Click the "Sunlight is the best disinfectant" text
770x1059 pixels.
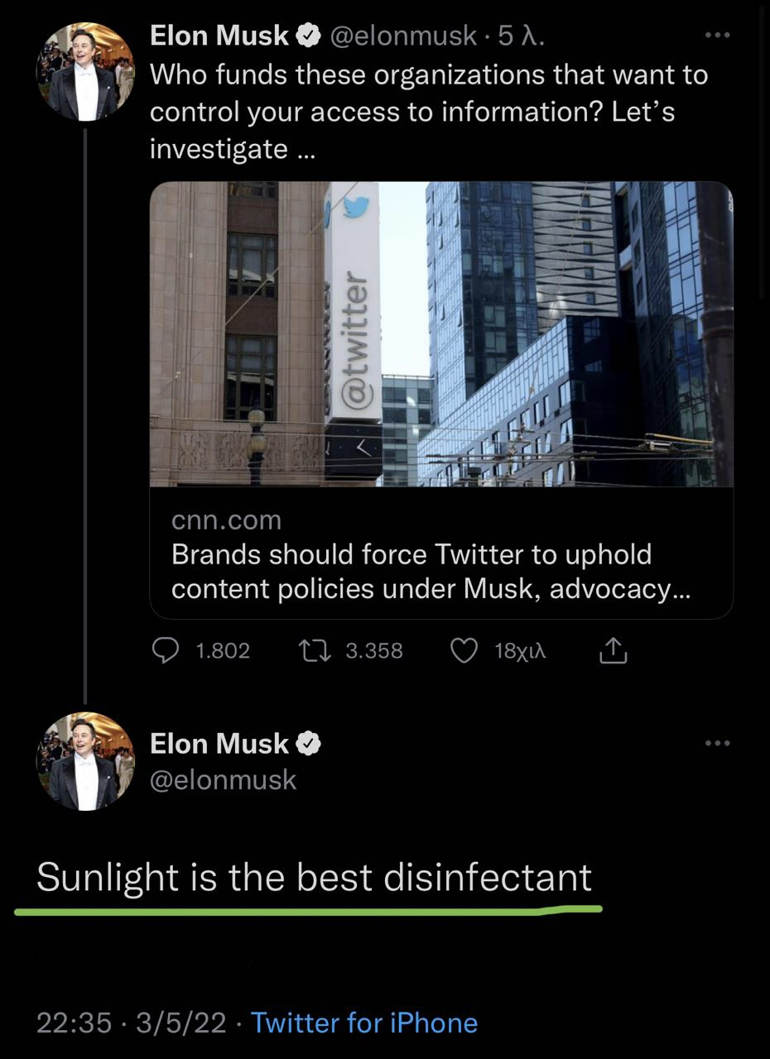(x=314, y=877)
